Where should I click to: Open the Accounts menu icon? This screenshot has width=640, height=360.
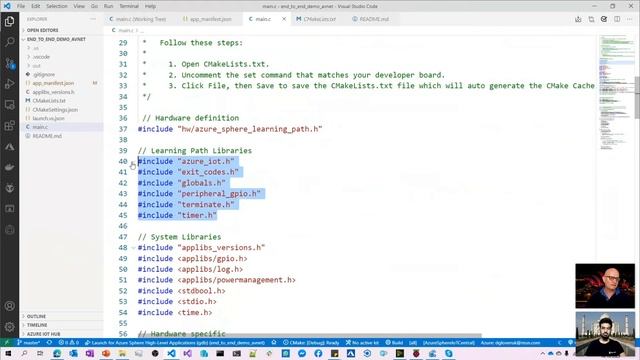point(9,306)
